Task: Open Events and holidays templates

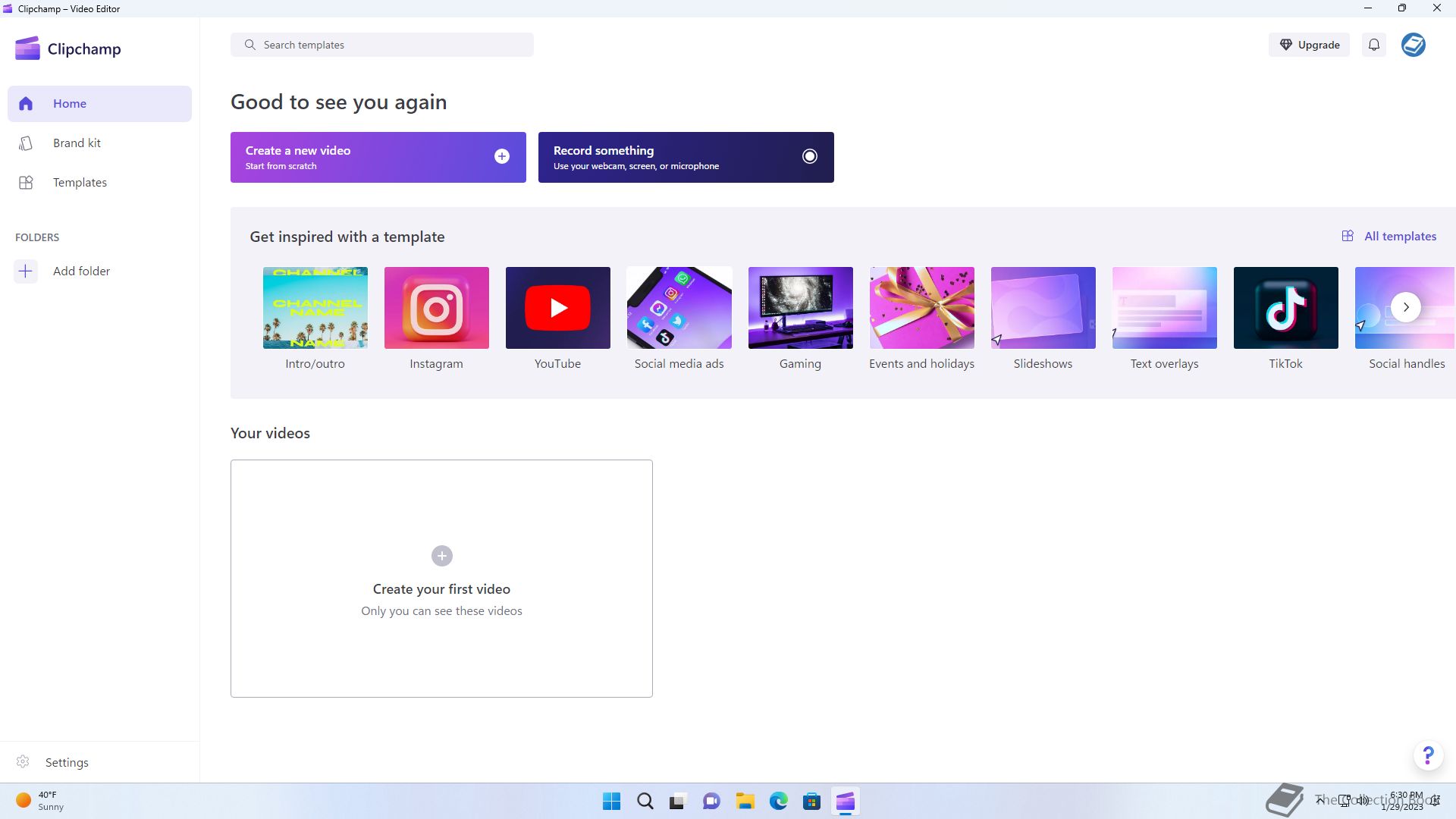Action: (922, 308)
